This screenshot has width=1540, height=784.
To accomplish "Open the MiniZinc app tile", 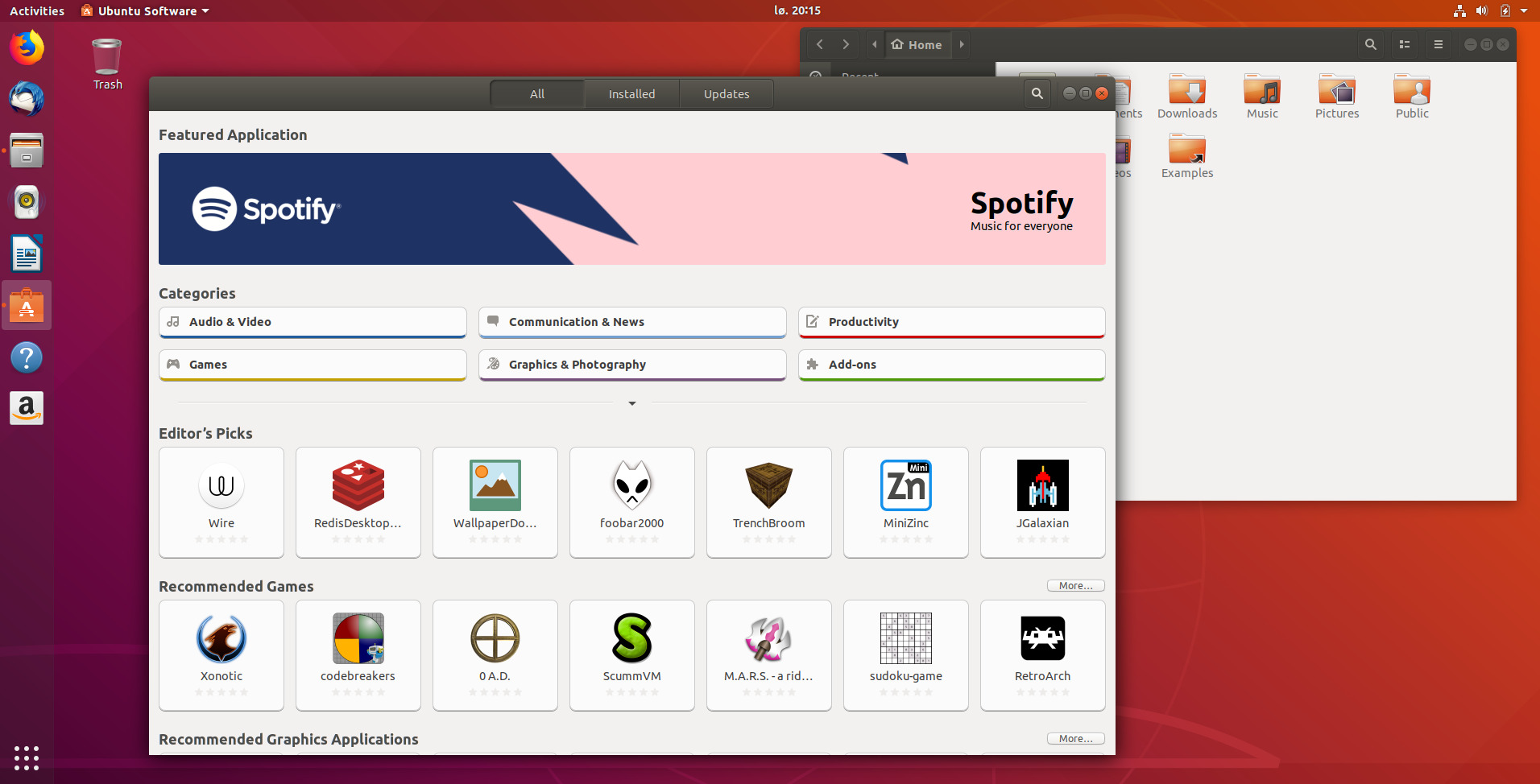I will click(x=906, y=502).
